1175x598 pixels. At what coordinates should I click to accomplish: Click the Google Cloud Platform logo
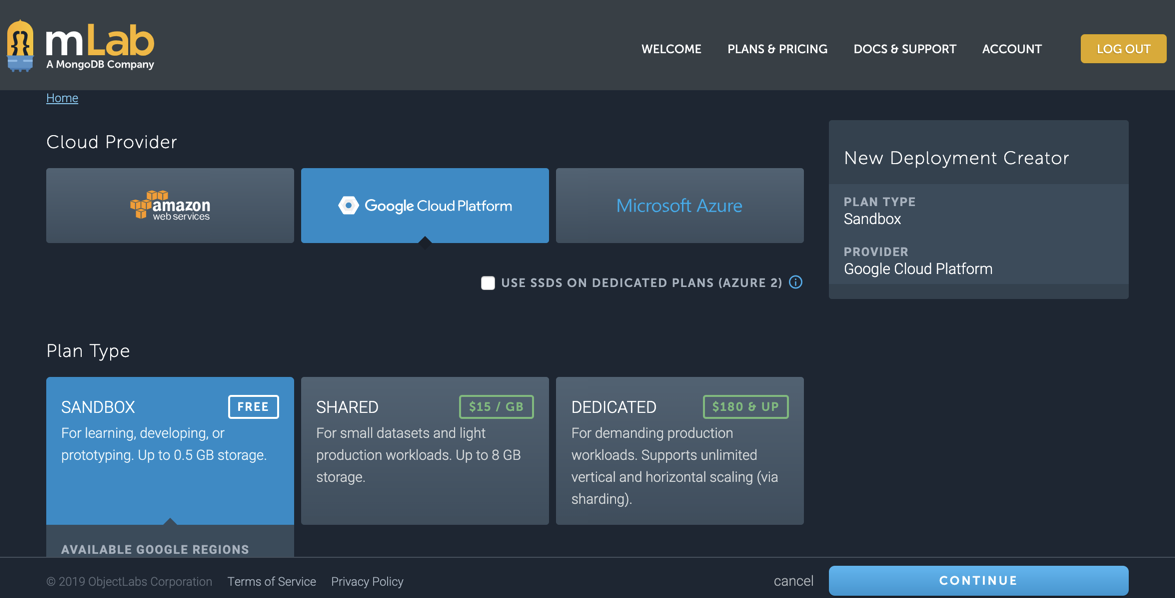tap(424, 206)
